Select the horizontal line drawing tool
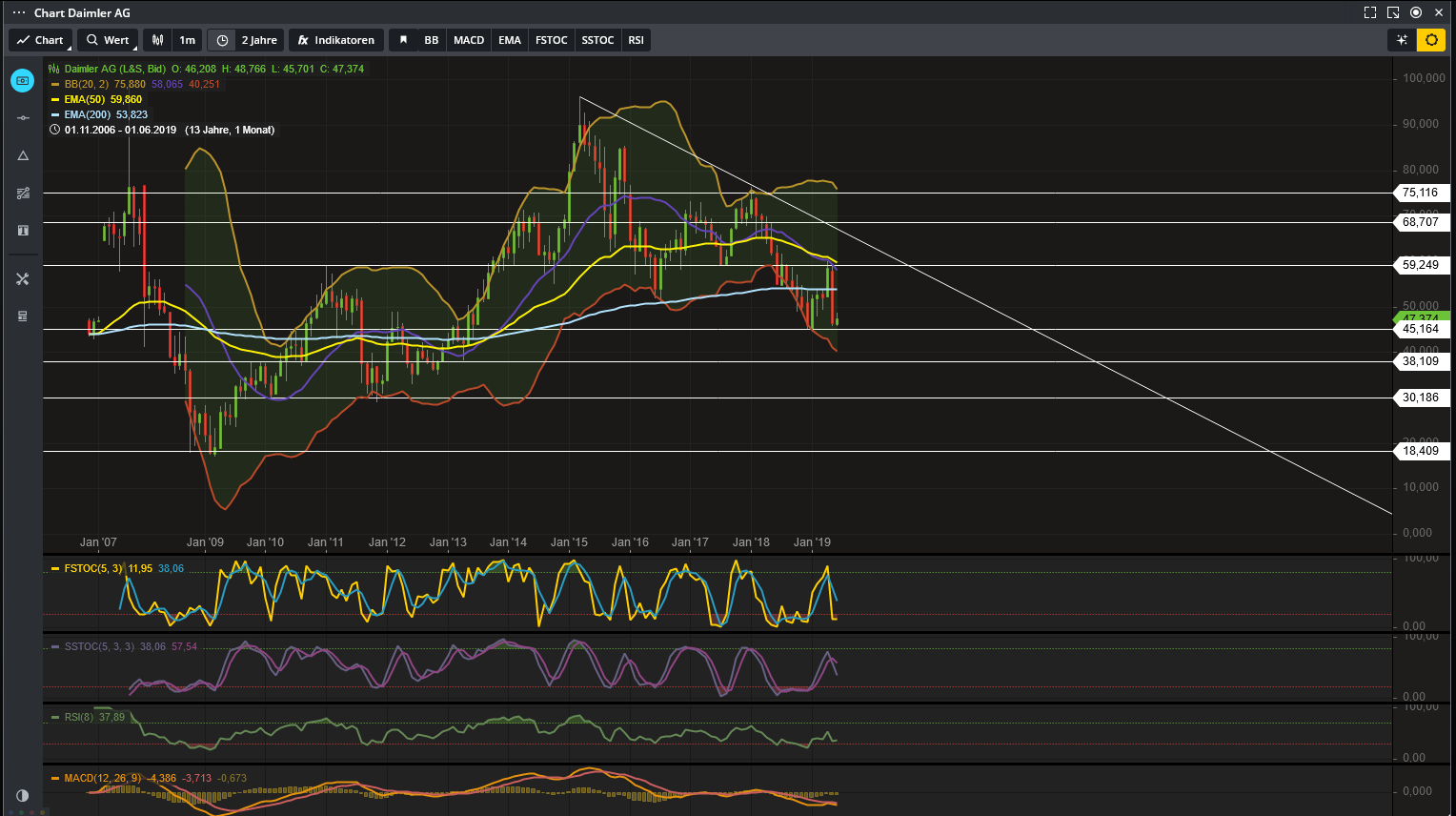 click(x=23, y=118)
